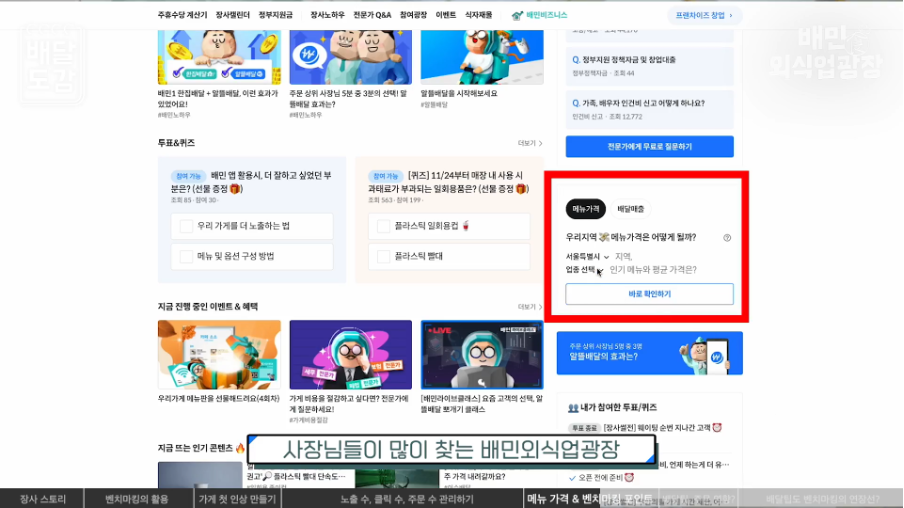The width and height of the screenshot is (904, 508).
Task: Open the 장사캘린더 menu item
Action: tap(232, 15)
